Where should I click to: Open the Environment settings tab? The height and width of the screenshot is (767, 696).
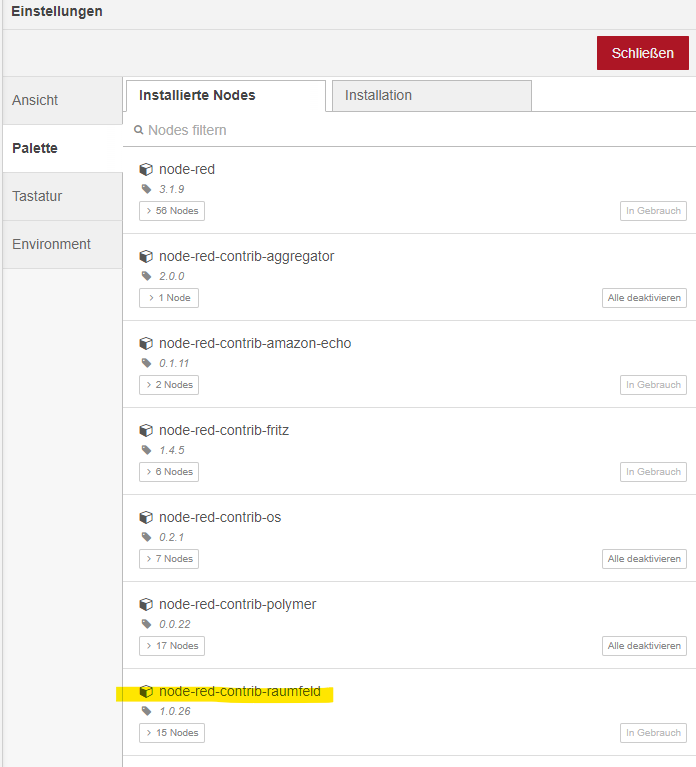tap(62, 244)
